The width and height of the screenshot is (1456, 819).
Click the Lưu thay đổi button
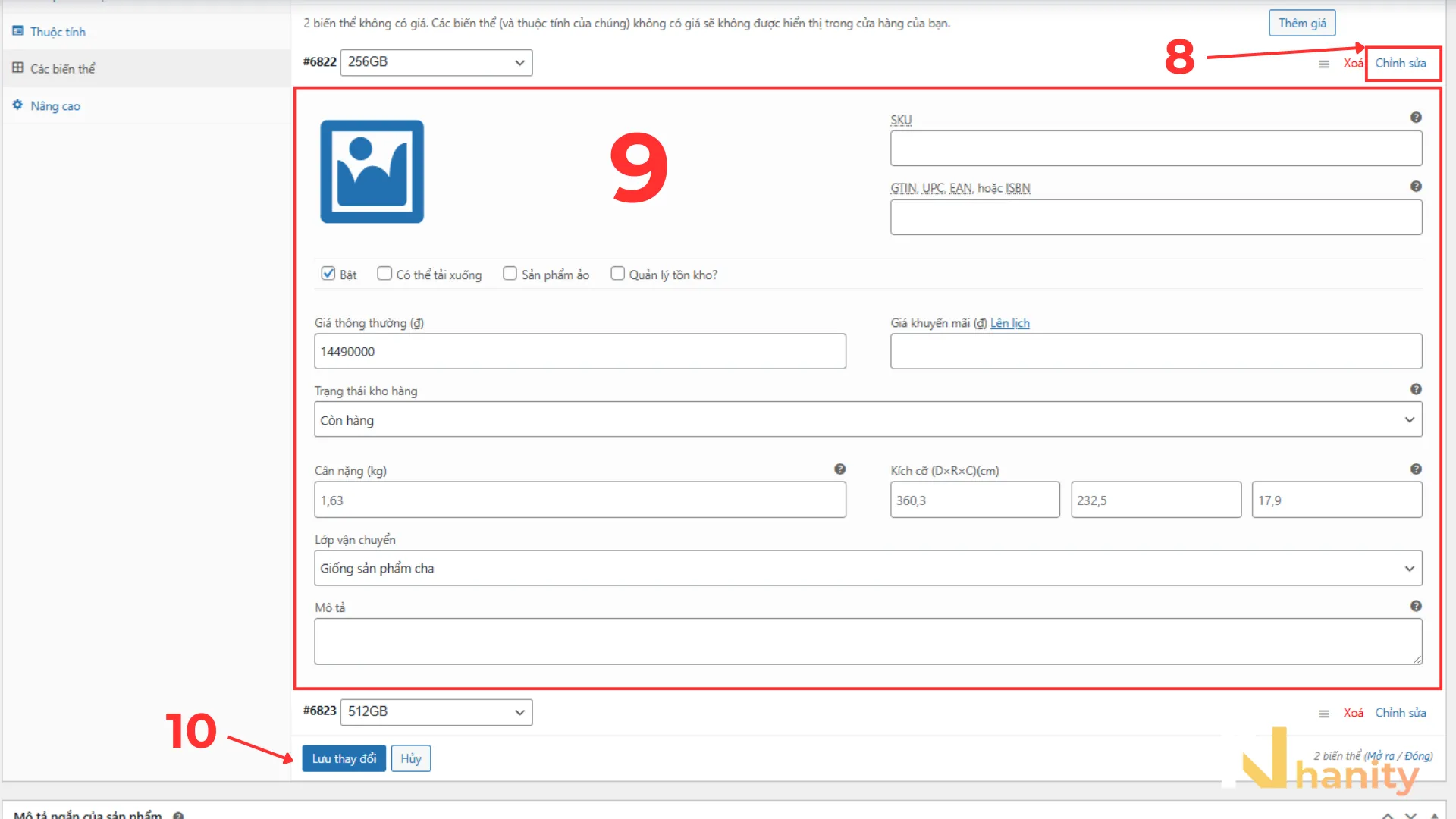344,758
